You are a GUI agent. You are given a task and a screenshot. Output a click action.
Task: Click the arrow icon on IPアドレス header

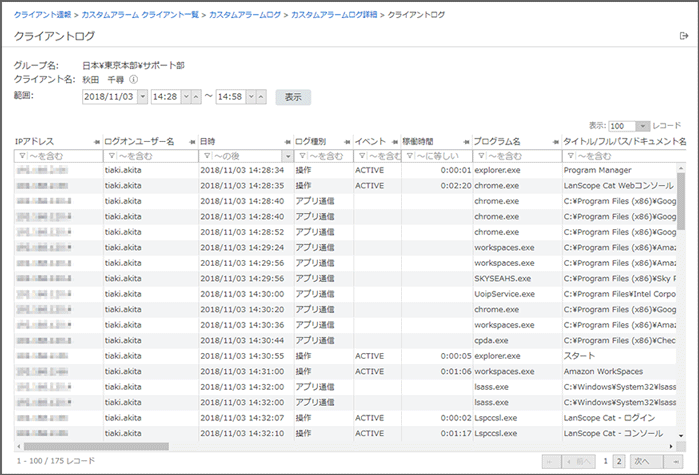tap(96, 142)
